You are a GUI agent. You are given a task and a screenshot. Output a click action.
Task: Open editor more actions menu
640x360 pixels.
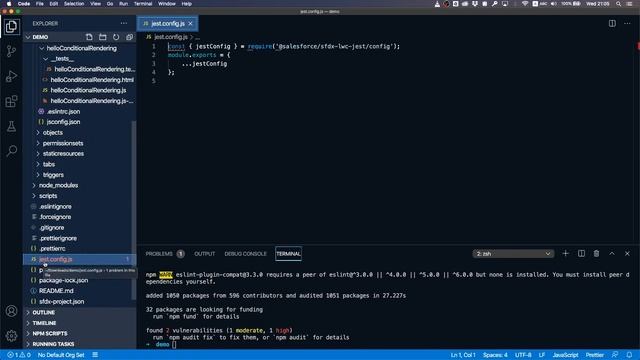pyautogui.click(x=627, y=23)
